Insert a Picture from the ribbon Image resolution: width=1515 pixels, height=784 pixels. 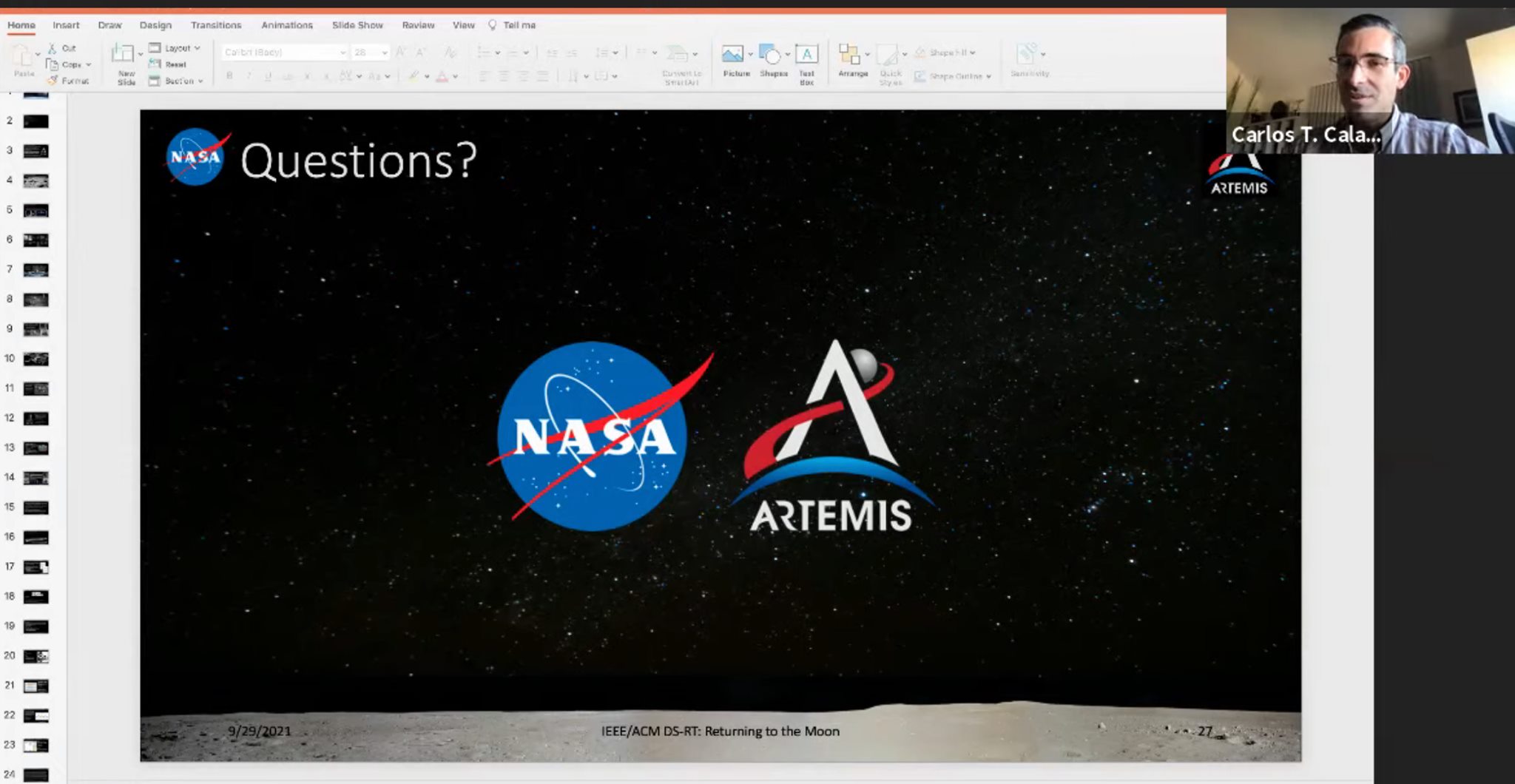pyautogui.click(x=732, y=54)
